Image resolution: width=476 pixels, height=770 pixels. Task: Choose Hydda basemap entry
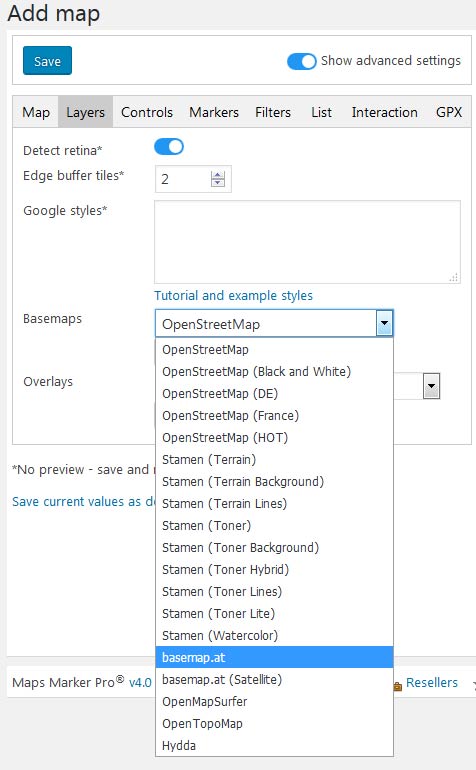[x=274, y=745]
